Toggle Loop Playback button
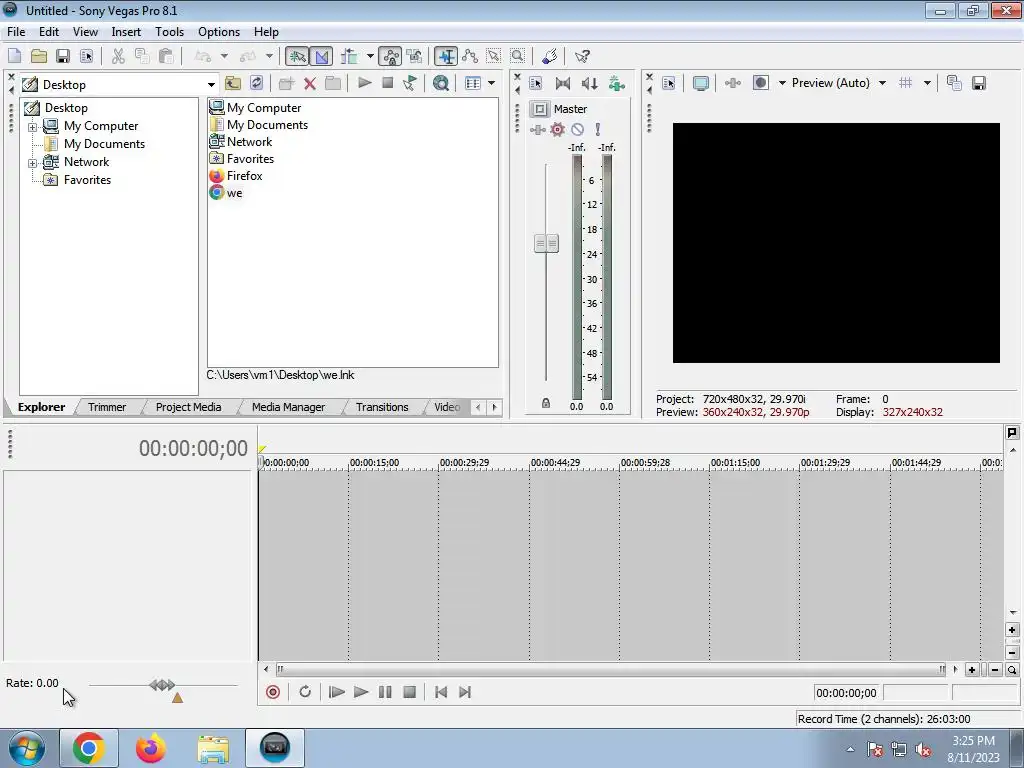 pyautogui.click(x=305, y=692)
